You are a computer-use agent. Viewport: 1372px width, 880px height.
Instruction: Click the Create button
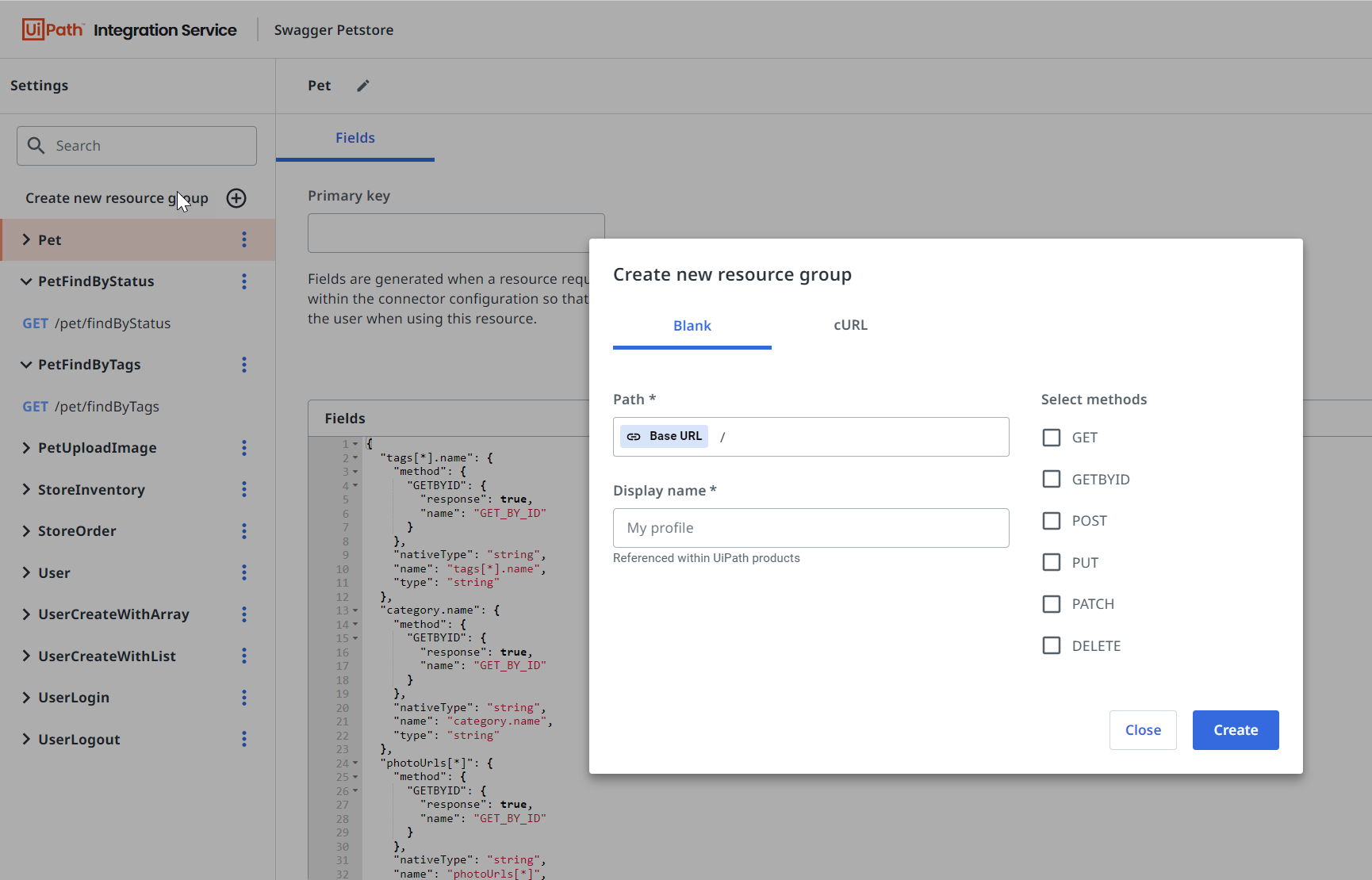1236,730
